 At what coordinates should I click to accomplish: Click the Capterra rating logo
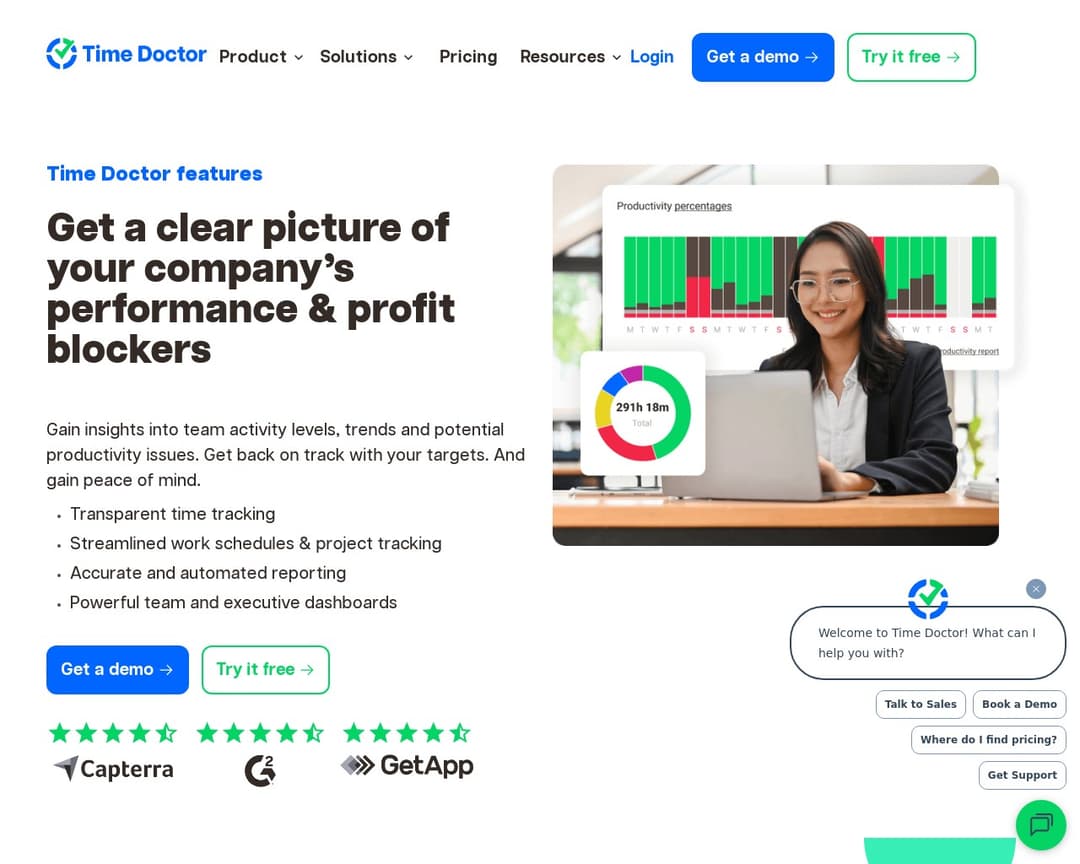coord(114,768)
